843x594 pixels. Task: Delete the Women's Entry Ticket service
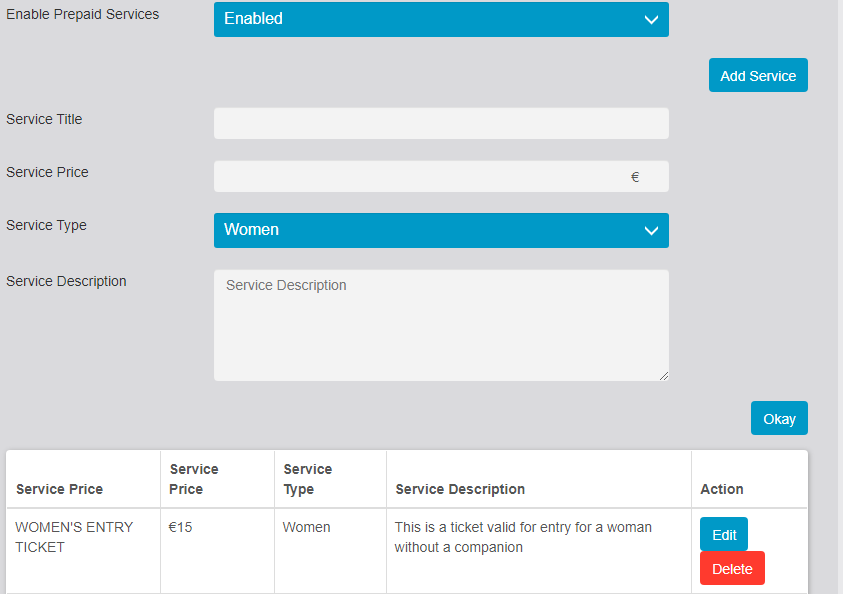(732, 569)
